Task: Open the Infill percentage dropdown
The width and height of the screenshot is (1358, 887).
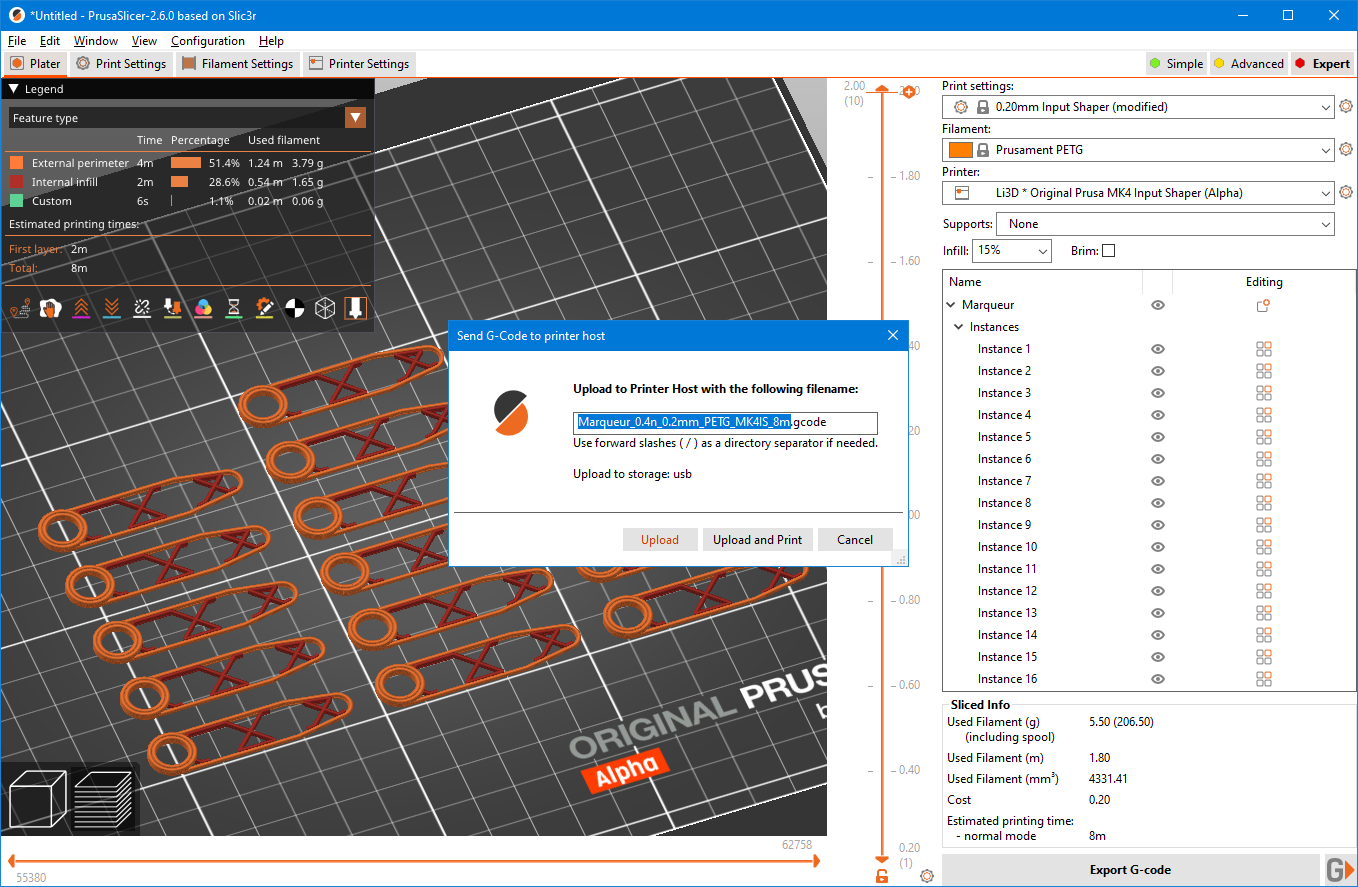Action: (x=1011, y=251)
